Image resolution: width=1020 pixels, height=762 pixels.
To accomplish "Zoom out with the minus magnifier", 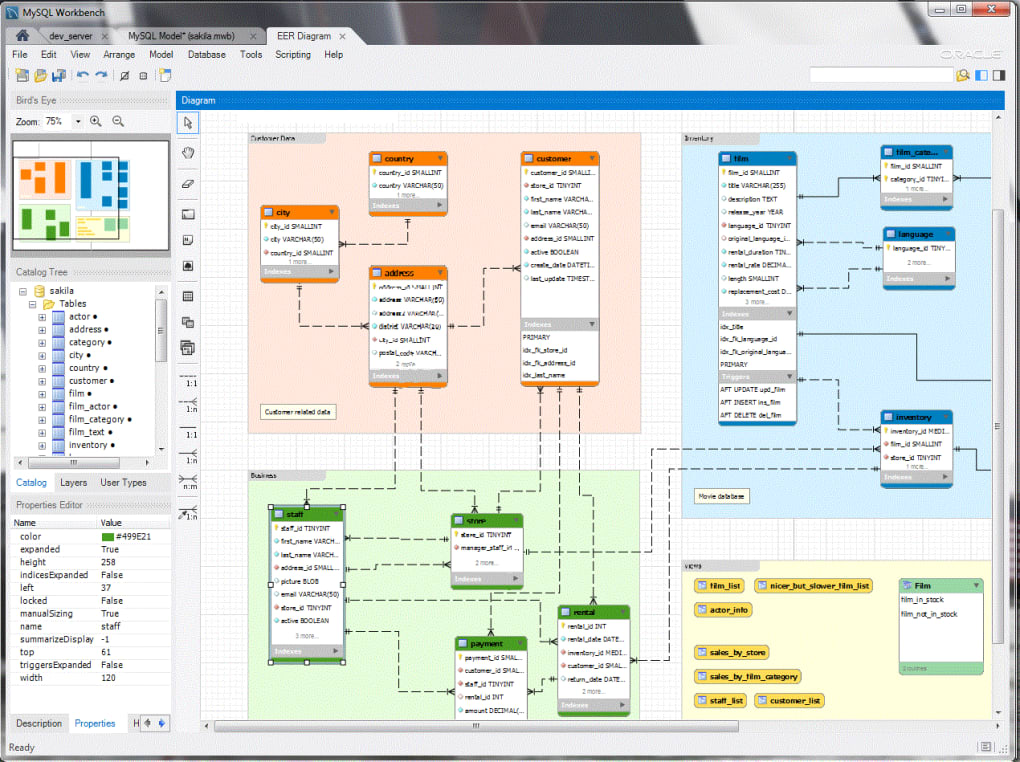I will [118, 121].
